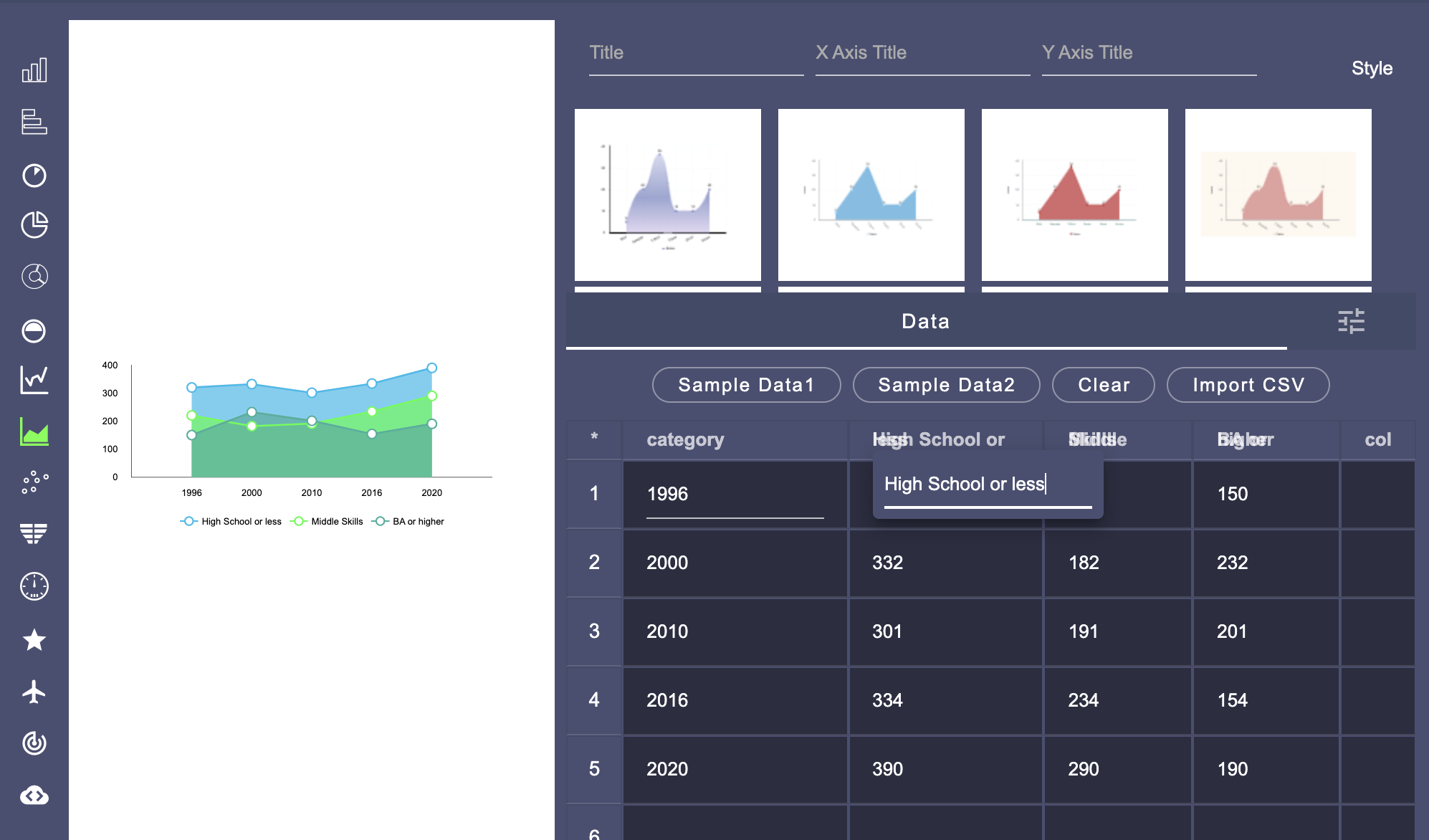Load Sample Data1
Screen dimensions: 1429x840
[x=746, y=385]
